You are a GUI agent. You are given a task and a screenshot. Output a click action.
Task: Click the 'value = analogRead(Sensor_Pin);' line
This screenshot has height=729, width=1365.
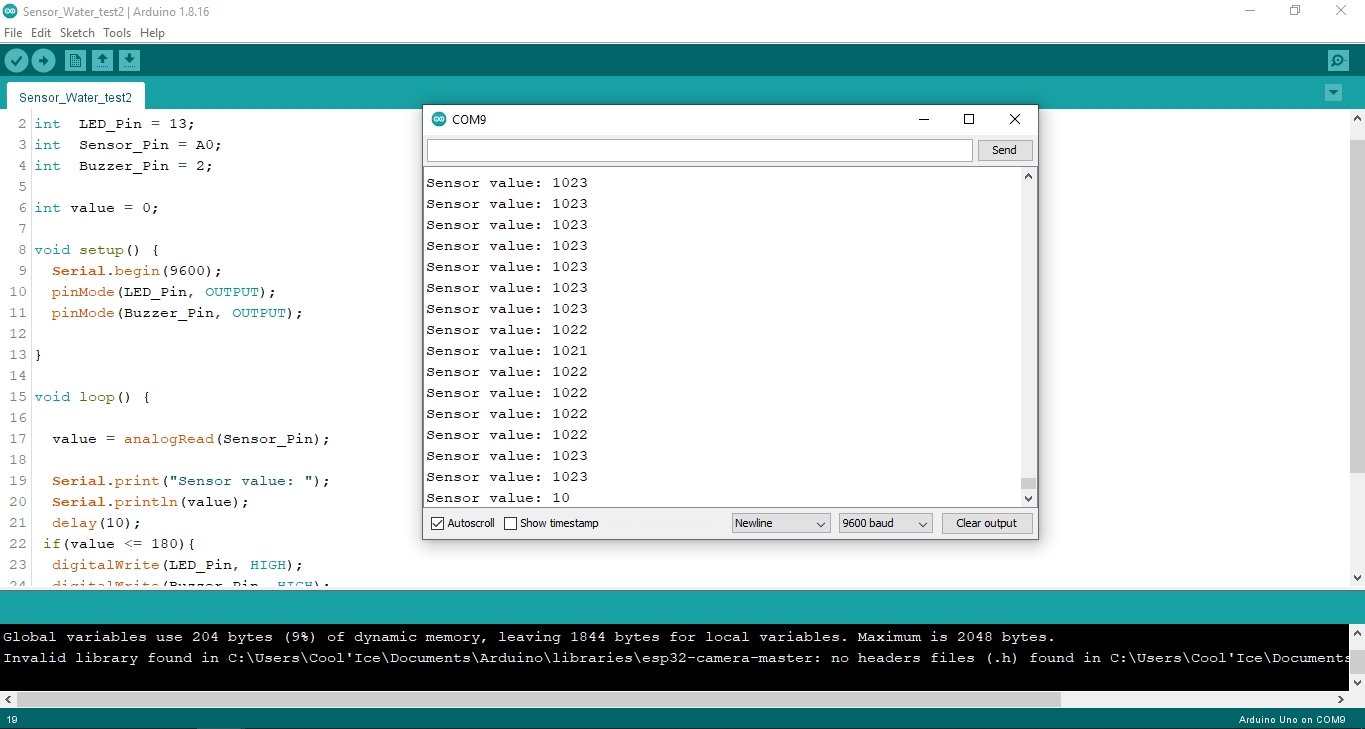click(191, 439)
